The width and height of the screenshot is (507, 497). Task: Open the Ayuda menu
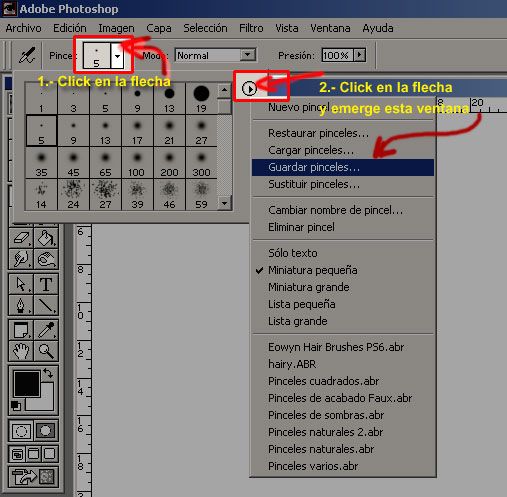[x=378, y=28]
